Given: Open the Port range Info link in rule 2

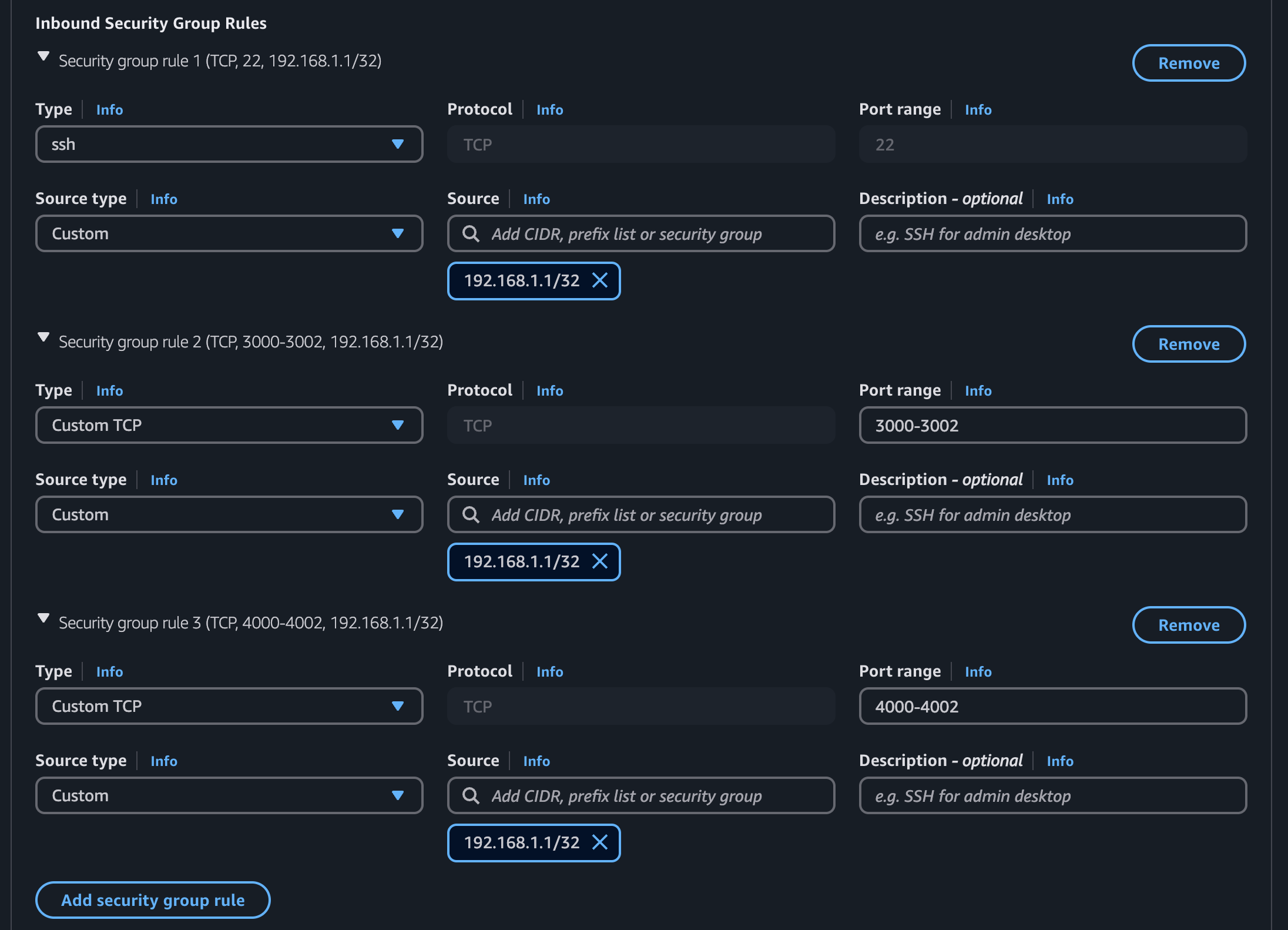Looking at the screenshot, I should pyautogui.click(x=977, y=390).
